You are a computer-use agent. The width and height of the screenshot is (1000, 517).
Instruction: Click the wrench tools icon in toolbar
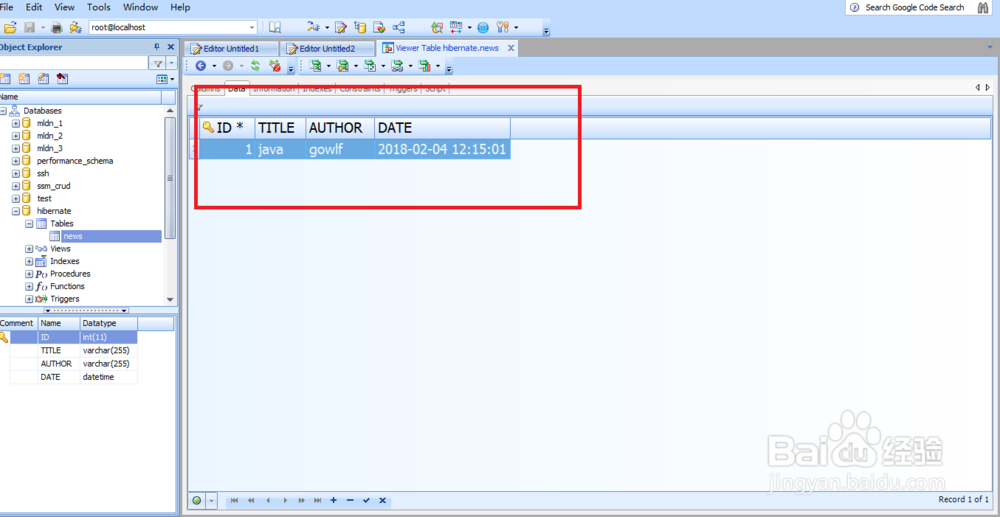[503, 27]
